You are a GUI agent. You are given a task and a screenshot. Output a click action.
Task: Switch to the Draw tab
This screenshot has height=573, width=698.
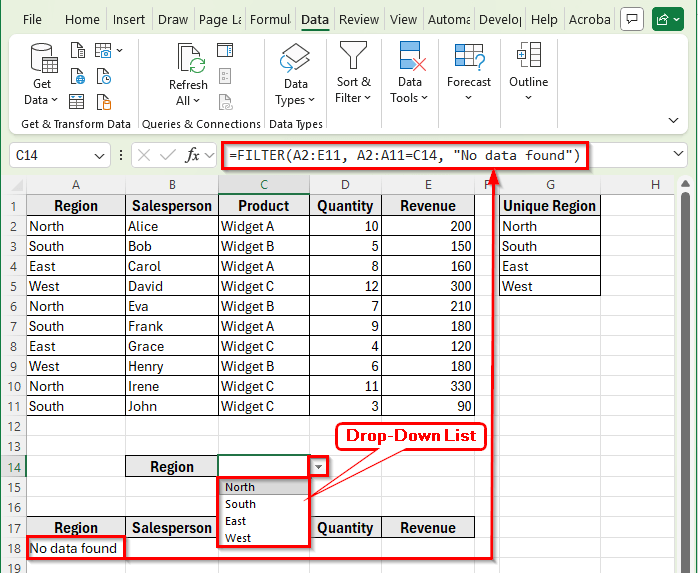point(173,20)
